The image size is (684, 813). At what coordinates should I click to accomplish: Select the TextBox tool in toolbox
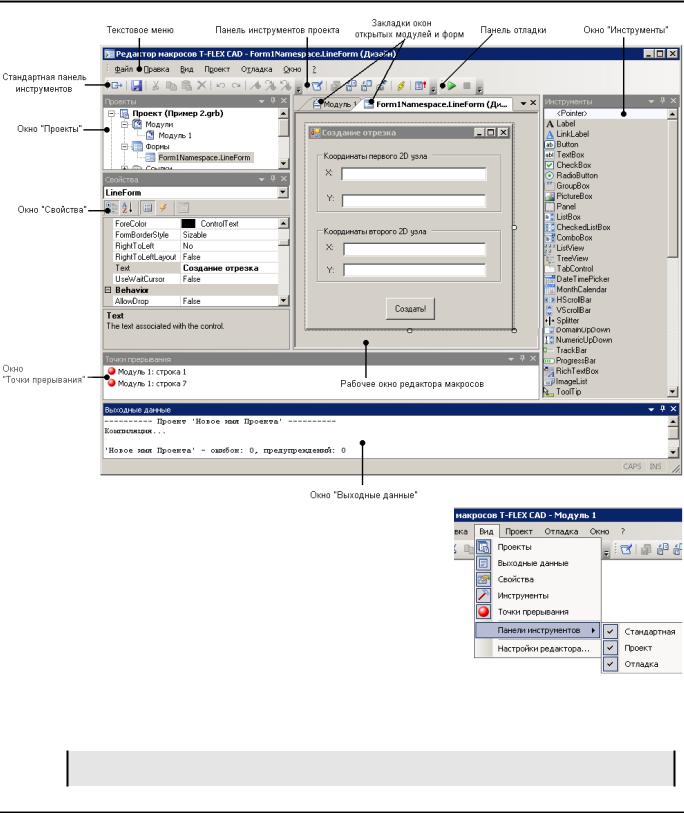pos(564,155)
